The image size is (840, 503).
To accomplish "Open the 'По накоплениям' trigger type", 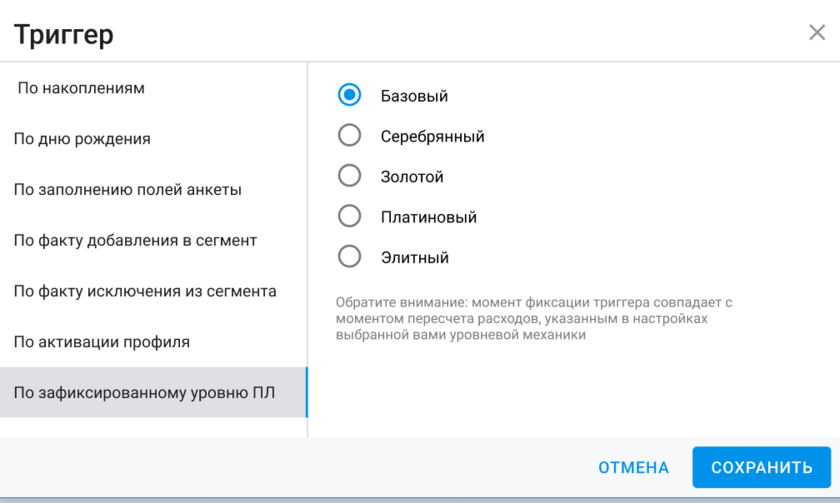I will click(82, 88).
